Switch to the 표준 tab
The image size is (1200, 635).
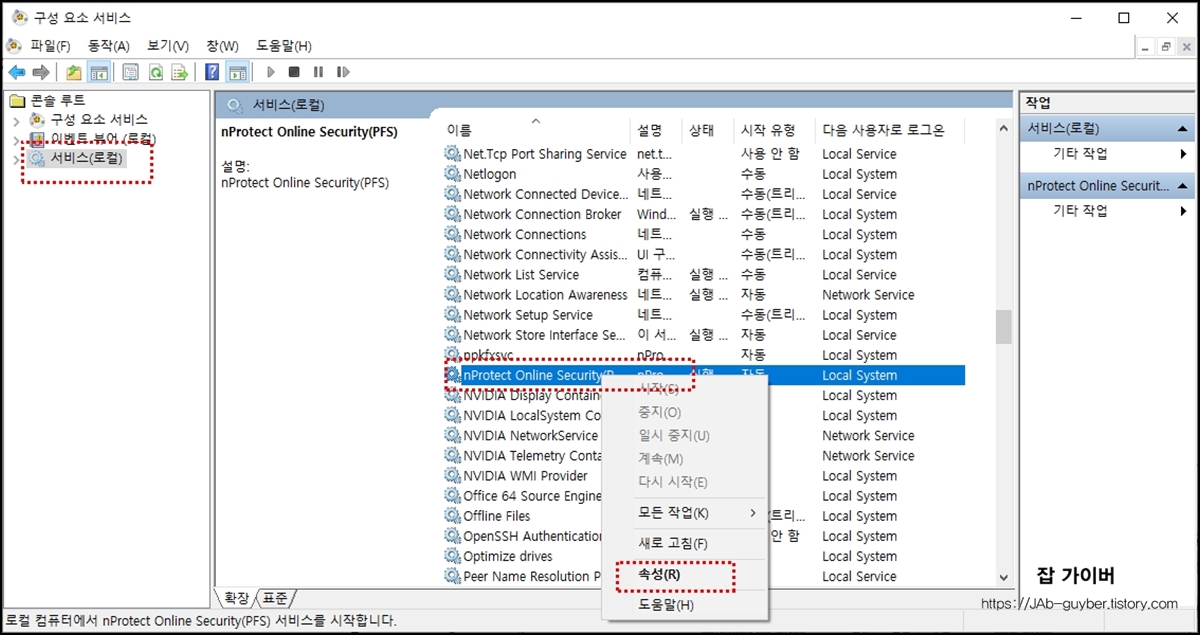click(274, 598)
